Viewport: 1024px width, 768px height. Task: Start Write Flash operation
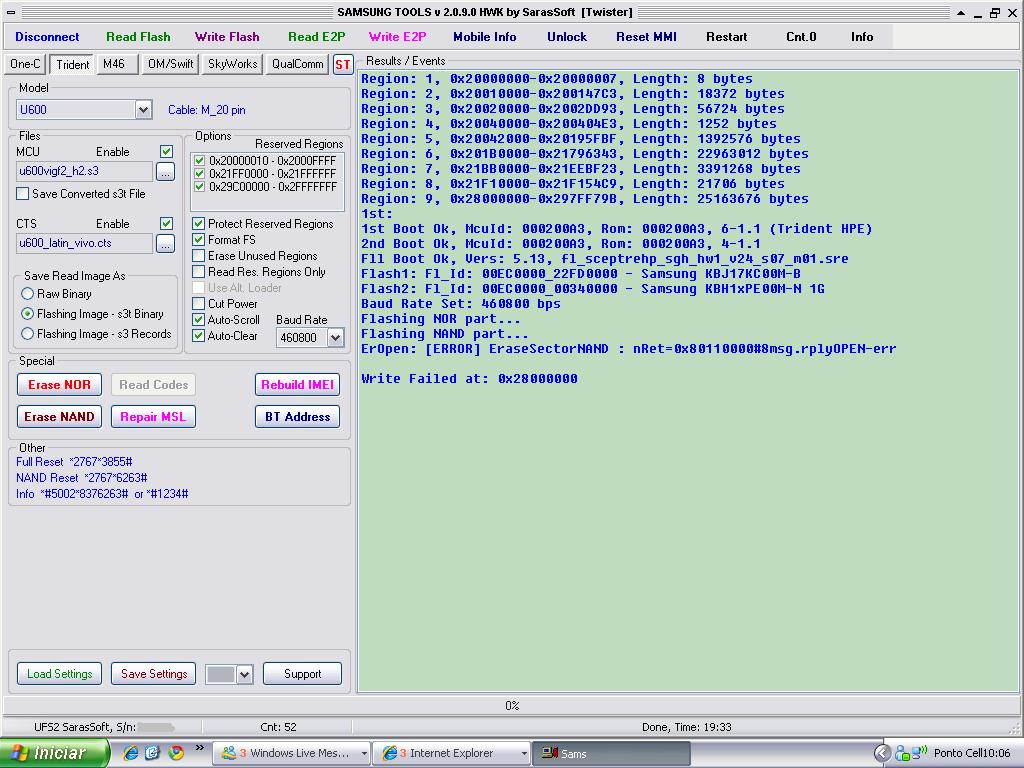click(227, 37)
